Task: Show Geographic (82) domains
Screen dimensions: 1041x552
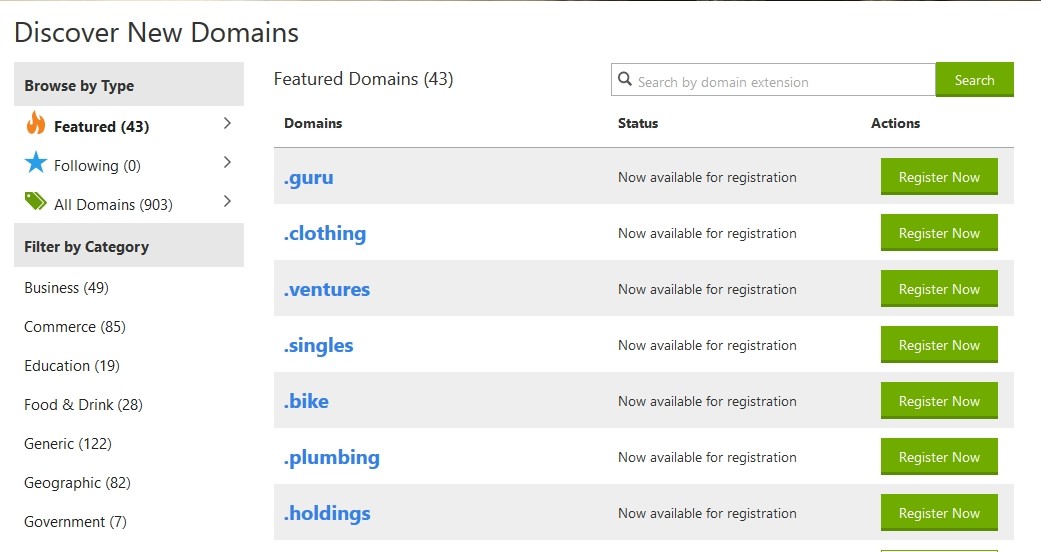Action: [x=77, y=483]
